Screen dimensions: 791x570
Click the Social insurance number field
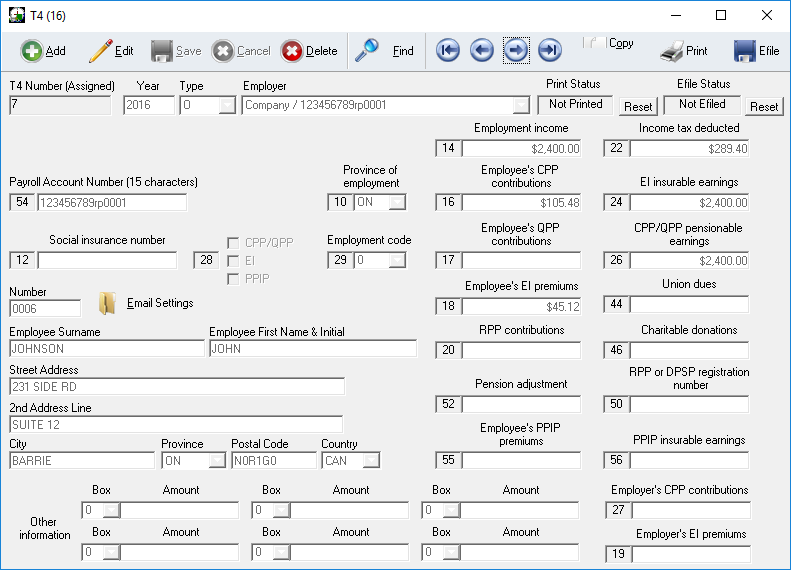tap(107, 260)
